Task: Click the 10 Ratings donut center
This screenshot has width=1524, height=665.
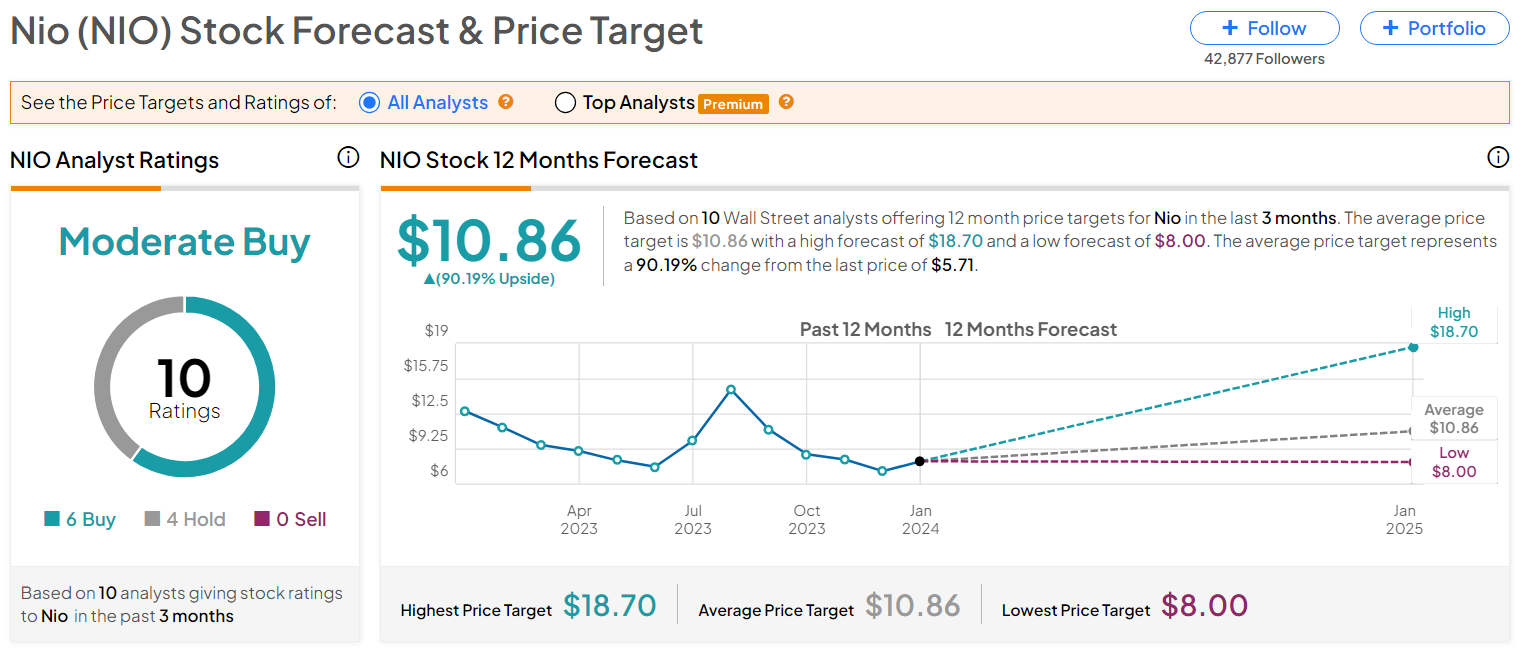Action: tap(185, 388)
